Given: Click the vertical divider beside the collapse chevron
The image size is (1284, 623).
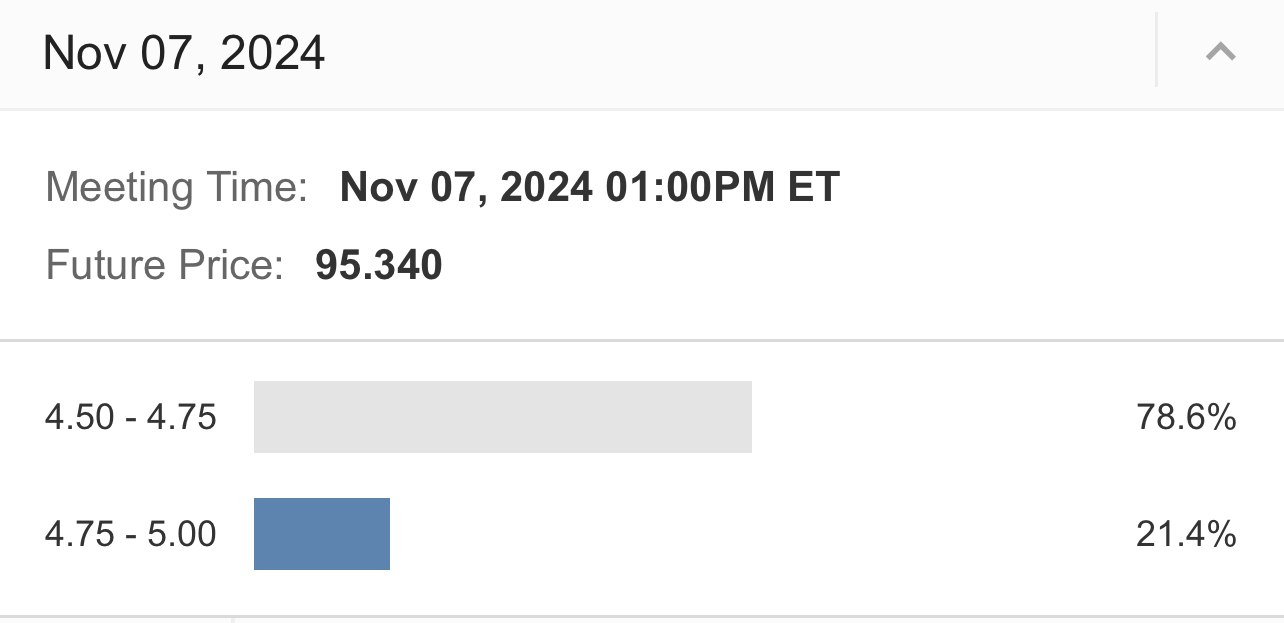Looking at the screenshot, I should (x=1157, y=50).
